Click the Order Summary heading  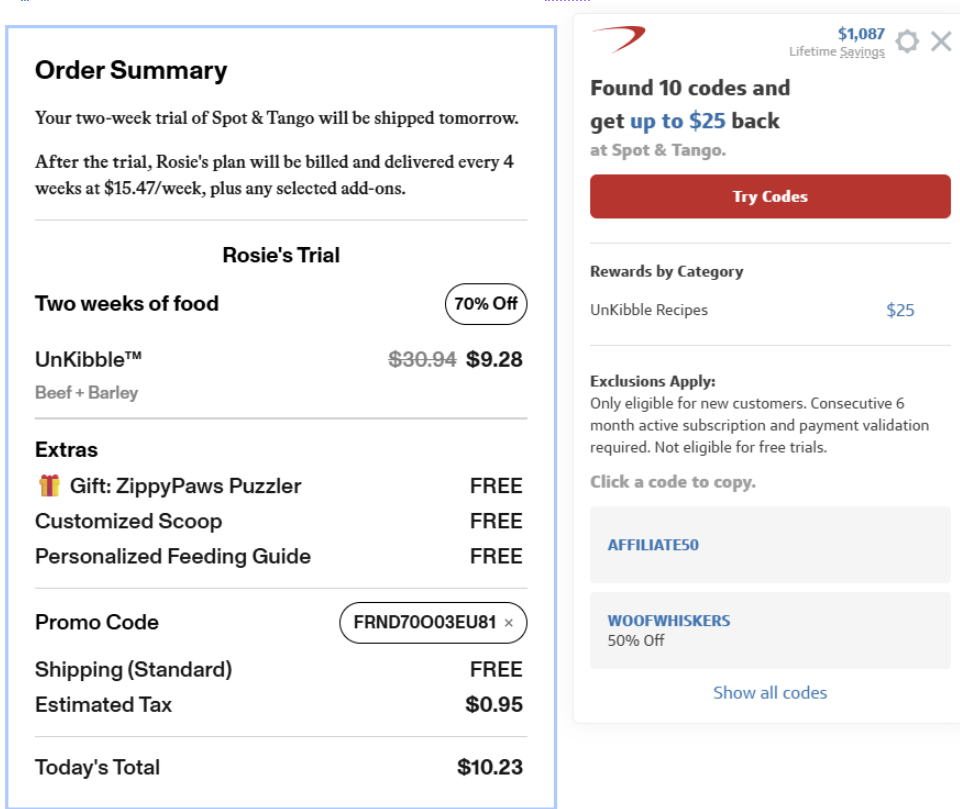(x=131, y=70)
